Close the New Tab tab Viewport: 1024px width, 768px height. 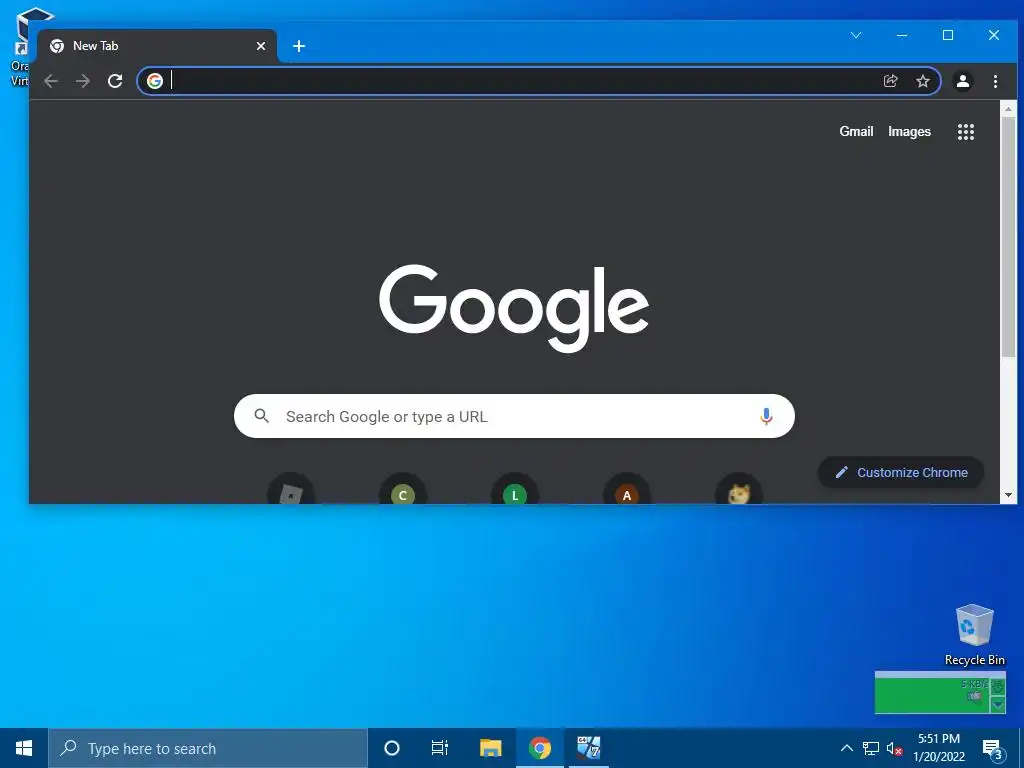pos(261,46)
